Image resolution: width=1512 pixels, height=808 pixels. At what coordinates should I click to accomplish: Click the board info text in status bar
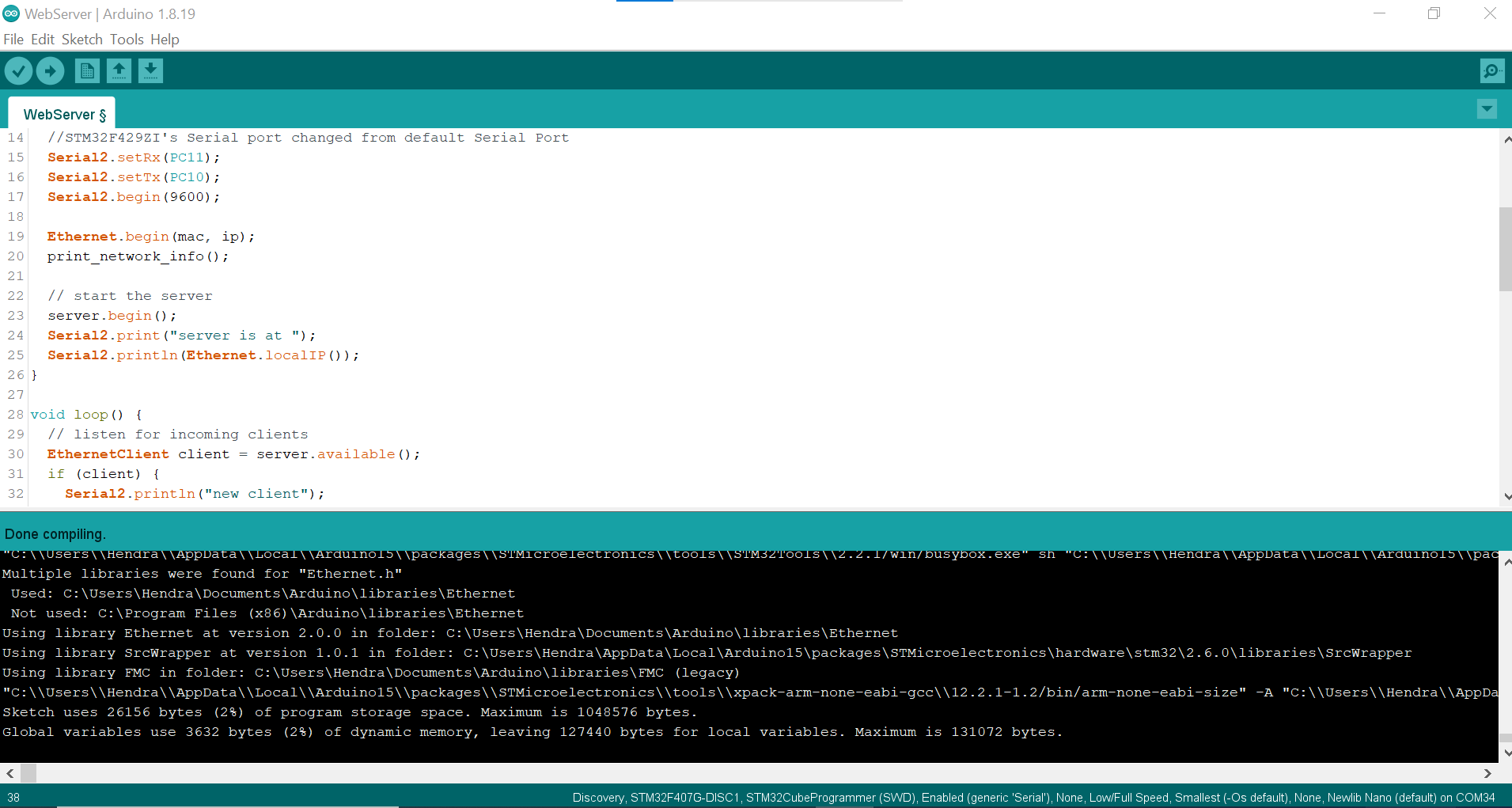click(1033, 798)
